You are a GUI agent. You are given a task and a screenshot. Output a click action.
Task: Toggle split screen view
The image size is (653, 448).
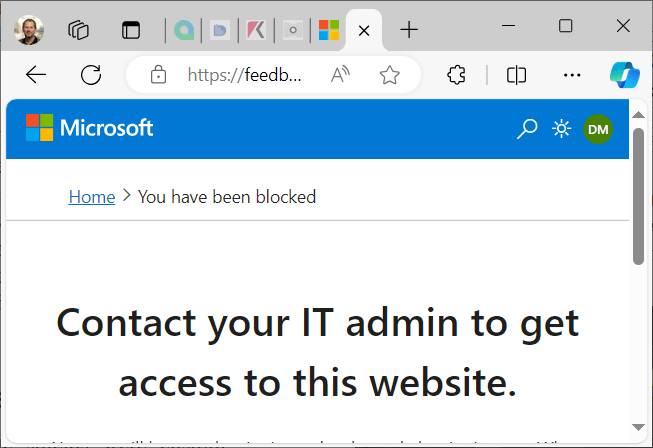tap(516, 75)
